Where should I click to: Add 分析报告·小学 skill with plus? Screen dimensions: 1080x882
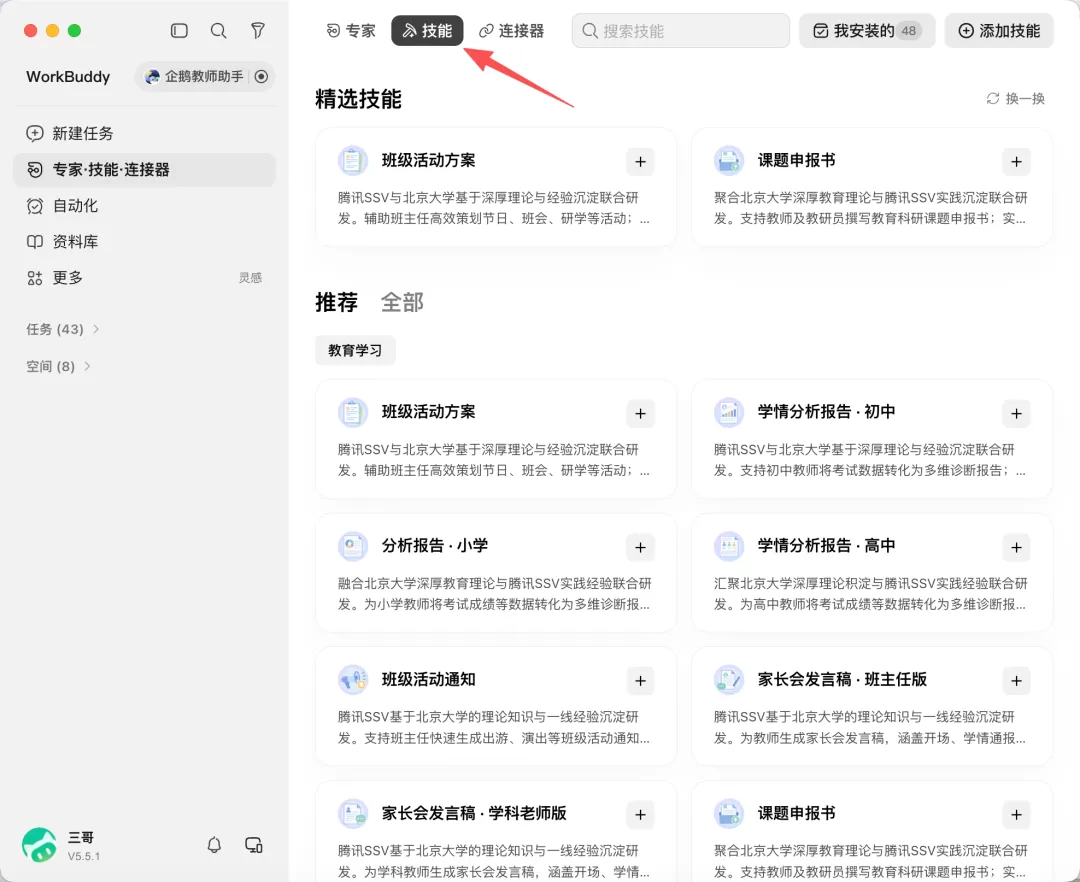click(x=641, y=547)
